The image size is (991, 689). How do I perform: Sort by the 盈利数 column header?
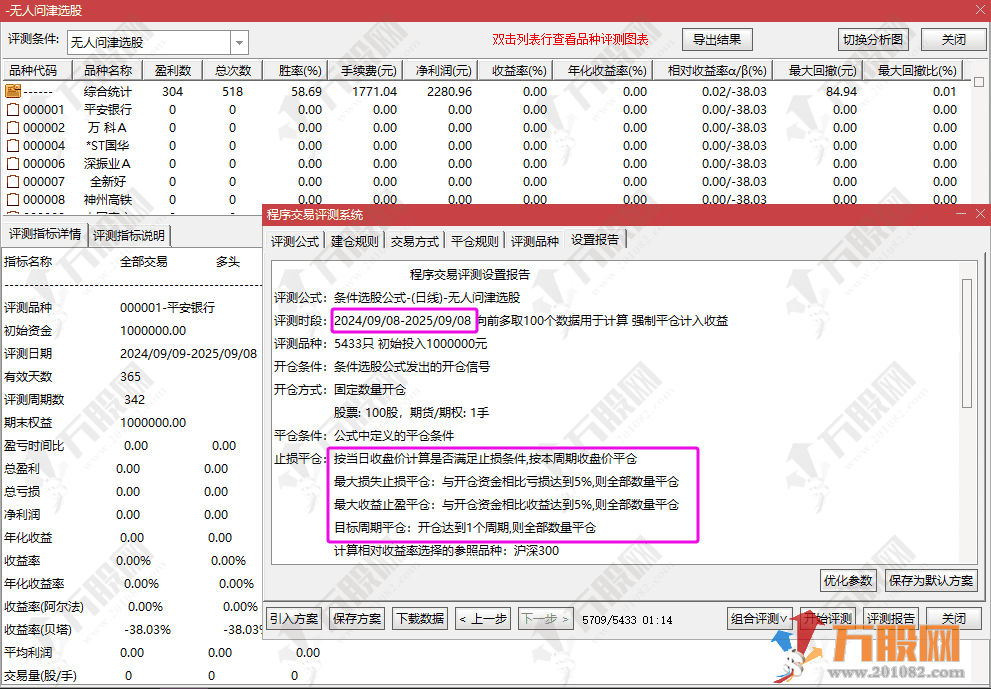click(x=173, y=70)
